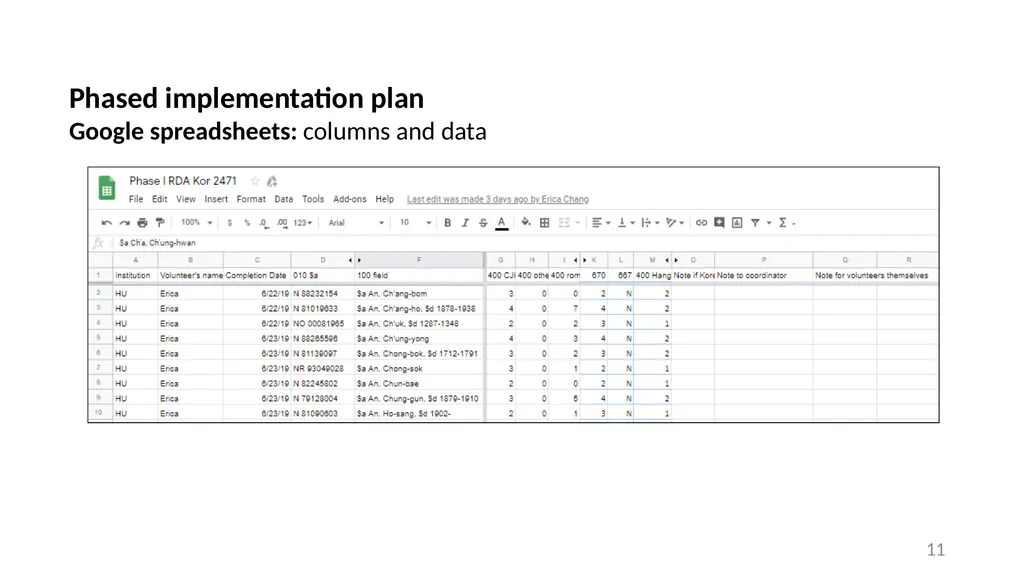The image size is (1024, 575).
Task: Click the Undo icon
Action: coord(106,223)
